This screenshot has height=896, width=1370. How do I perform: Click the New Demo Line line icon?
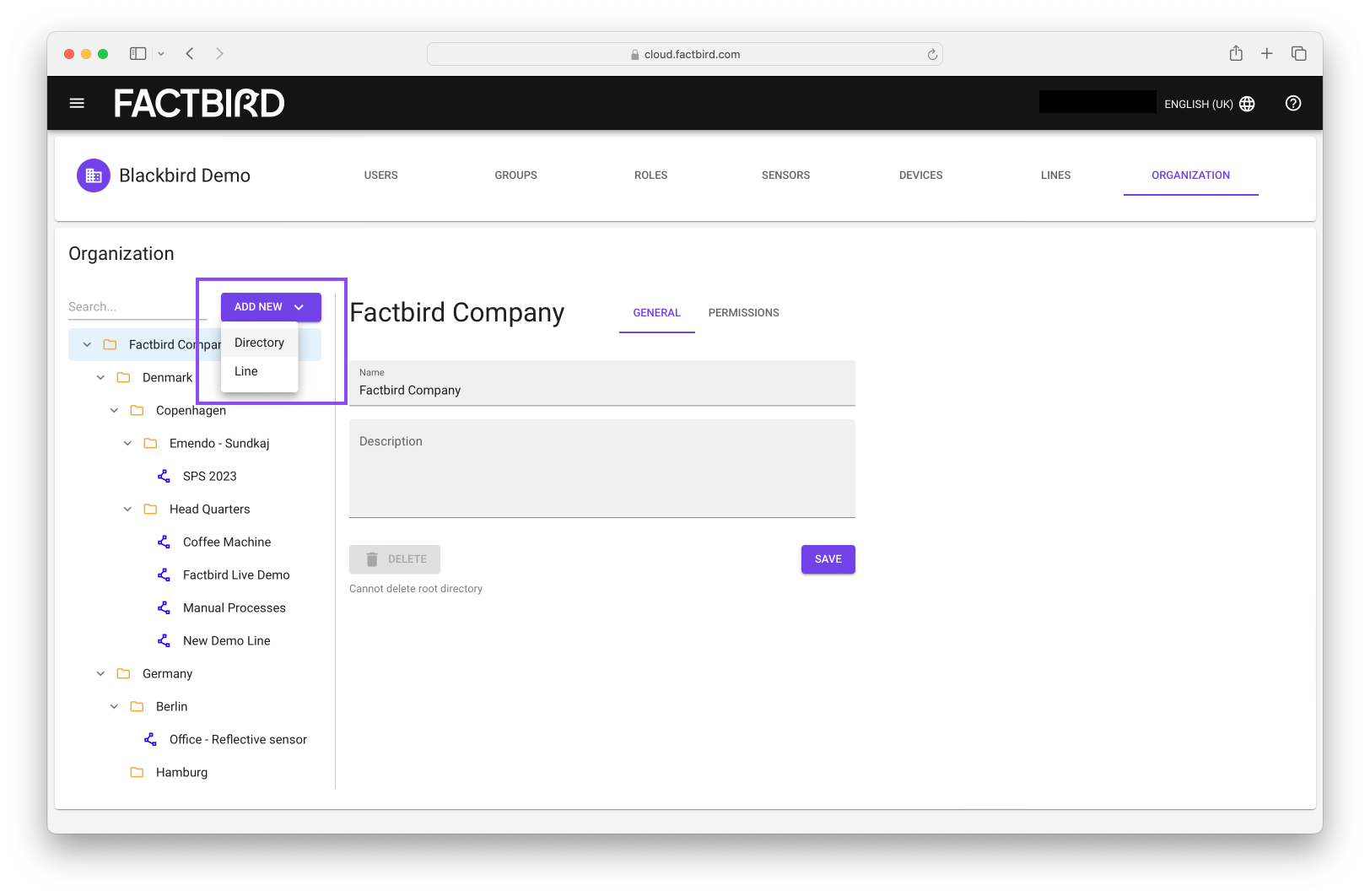(164, 640)
